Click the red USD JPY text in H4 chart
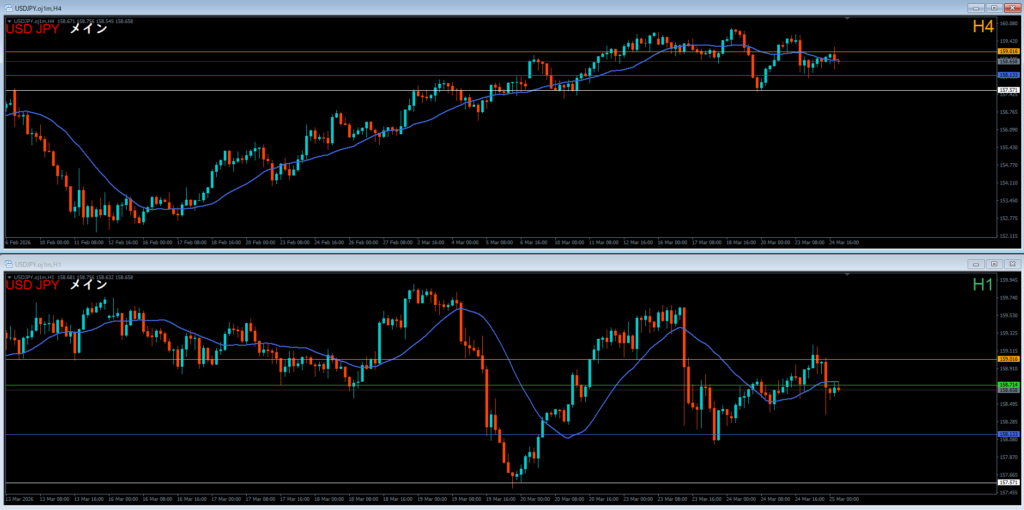 (x=31, y=29)
